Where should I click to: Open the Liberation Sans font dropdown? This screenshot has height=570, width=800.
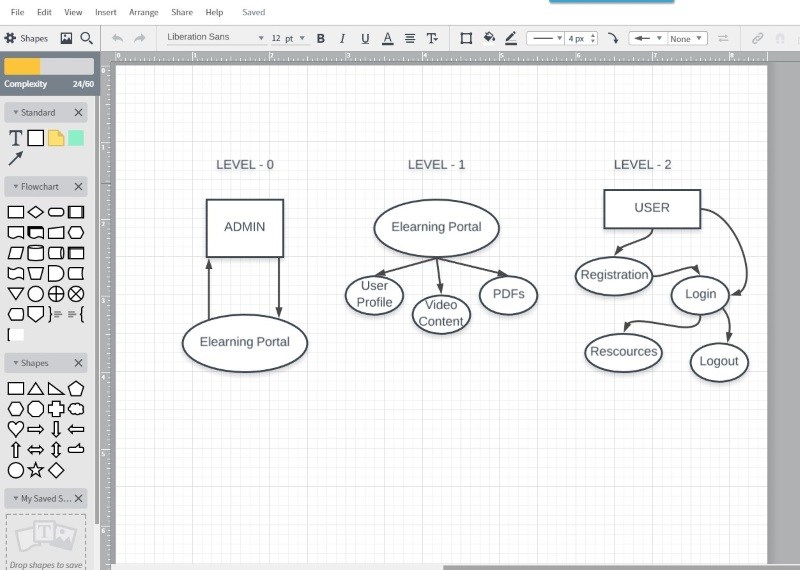215,38
